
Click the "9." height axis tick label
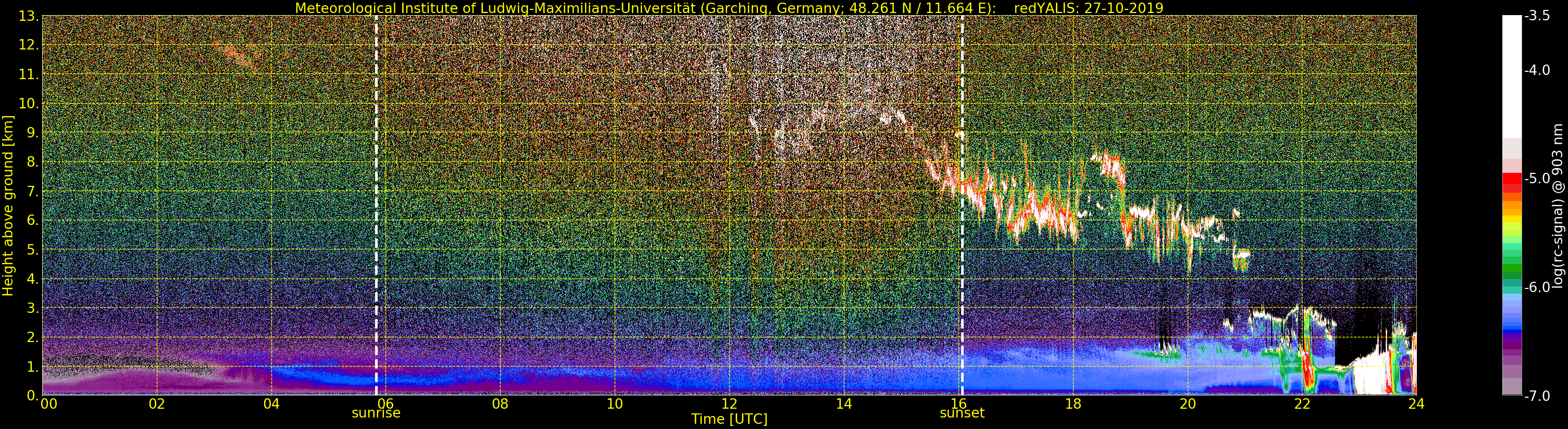tap(32, 133)
